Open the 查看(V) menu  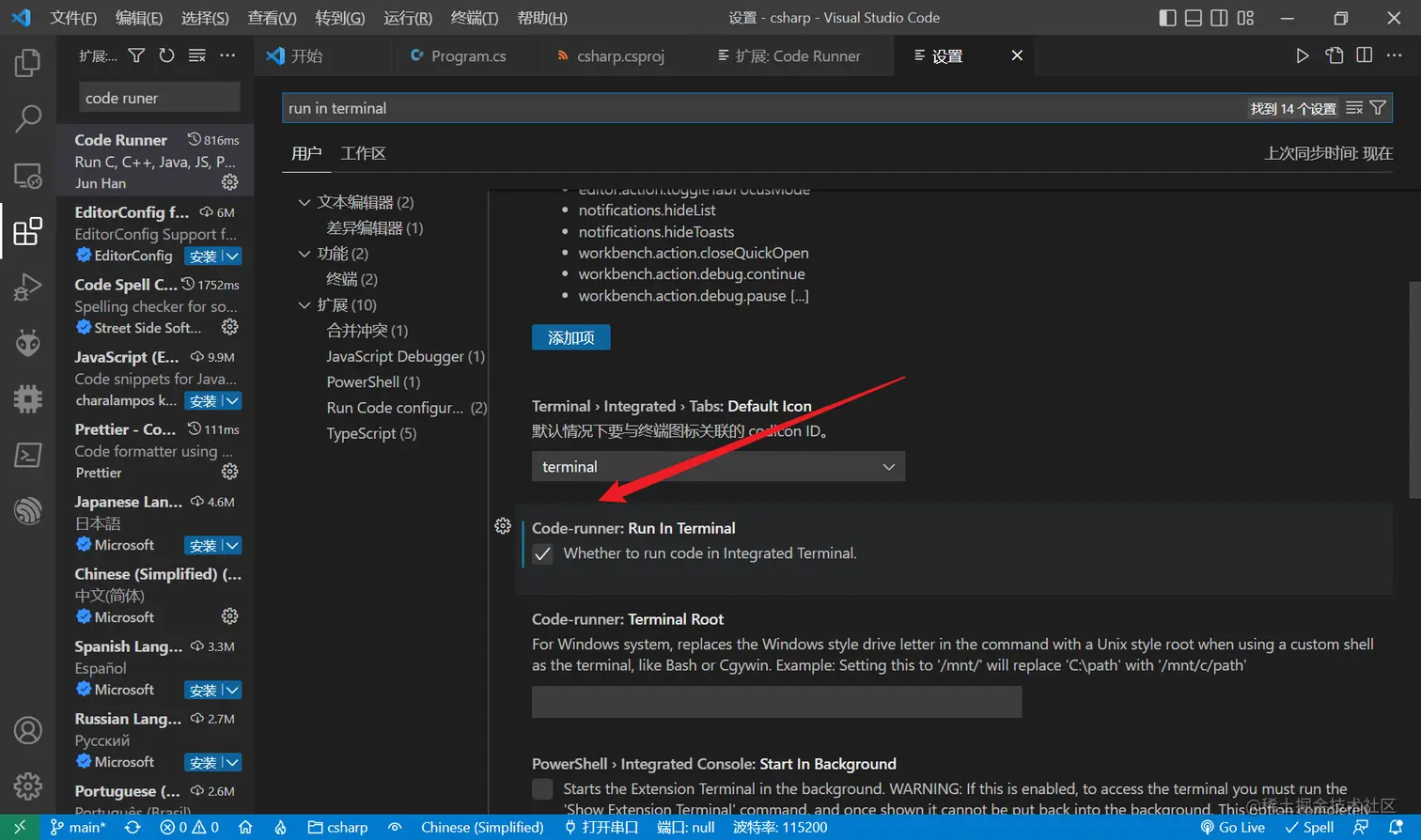pos(272,18)
